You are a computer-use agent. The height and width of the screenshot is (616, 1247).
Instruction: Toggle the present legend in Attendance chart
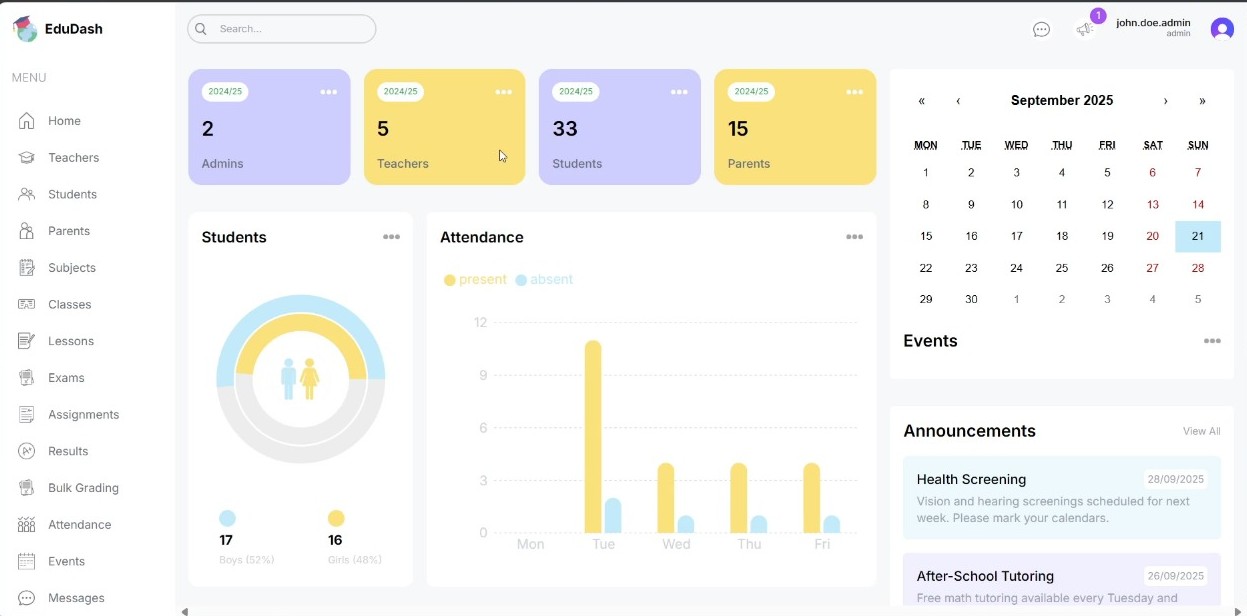(476, 280)
